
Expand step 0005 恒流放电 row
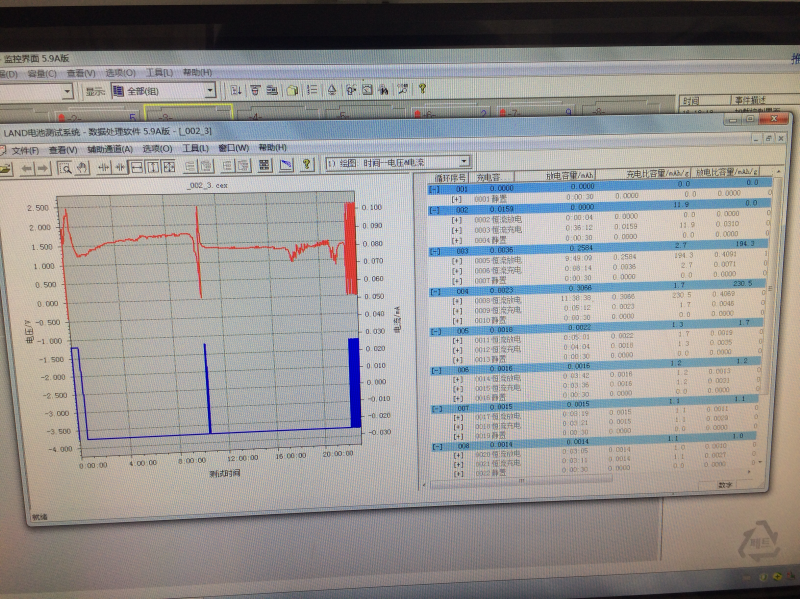click(x=457, y=261)
